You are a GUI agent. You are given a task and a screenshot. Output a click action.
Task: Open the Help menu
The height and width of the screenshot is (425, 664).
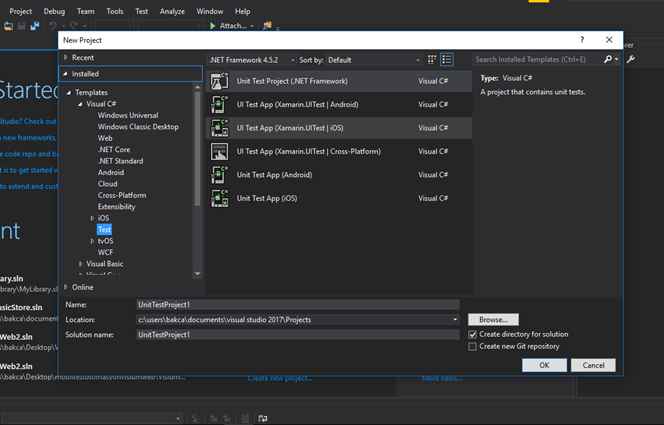point(242,11)
